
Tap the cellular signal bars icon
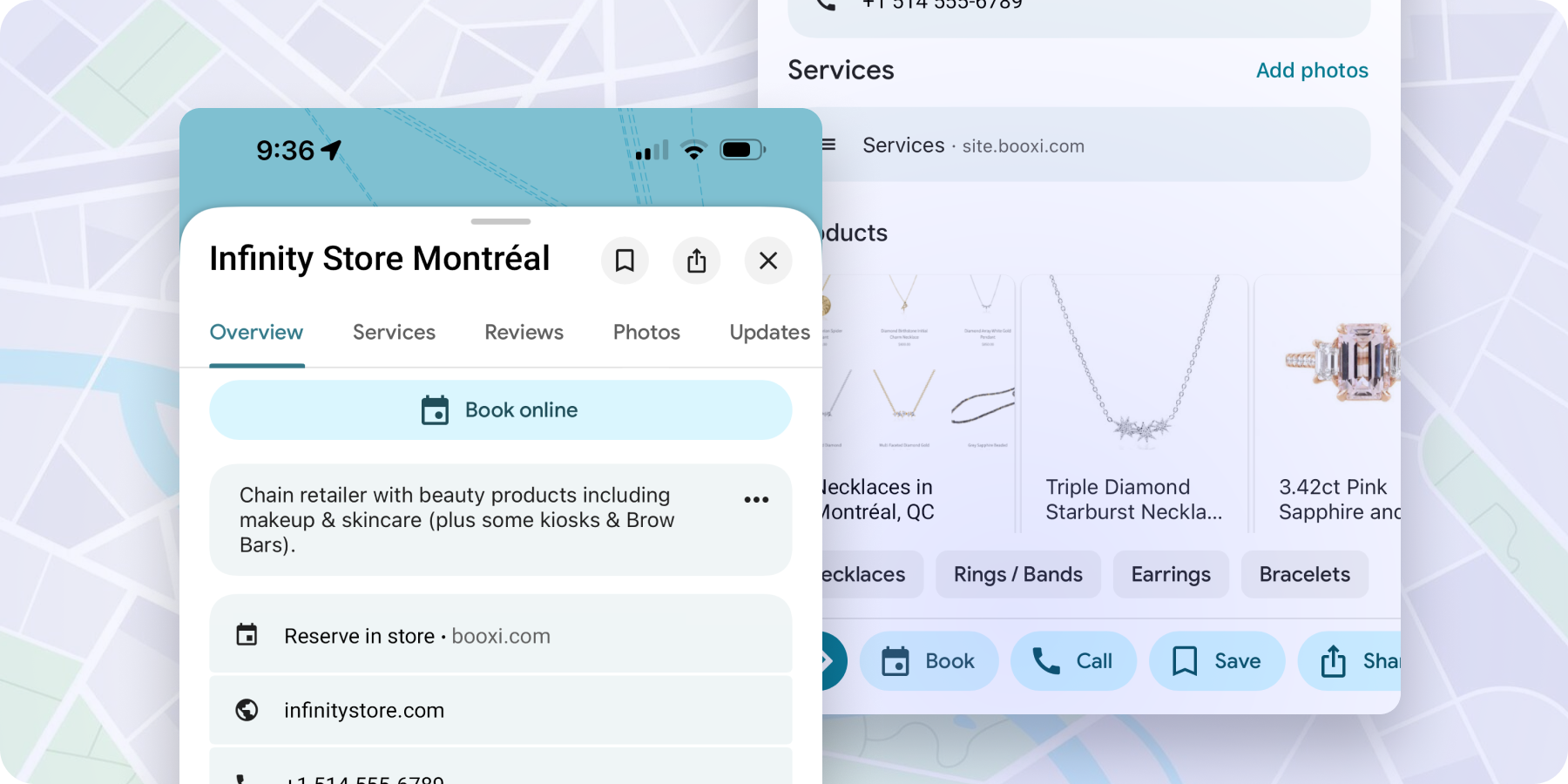click(652, 151)
